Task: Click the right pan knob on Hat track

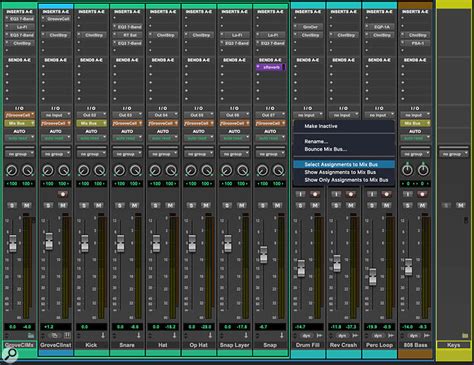Action: pos(171,170)
